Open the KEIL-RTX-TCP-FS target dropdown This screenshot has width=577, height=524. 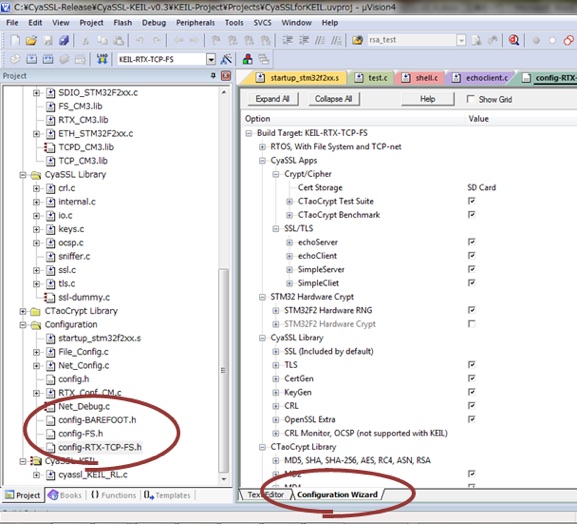click(x=211, y=59)
